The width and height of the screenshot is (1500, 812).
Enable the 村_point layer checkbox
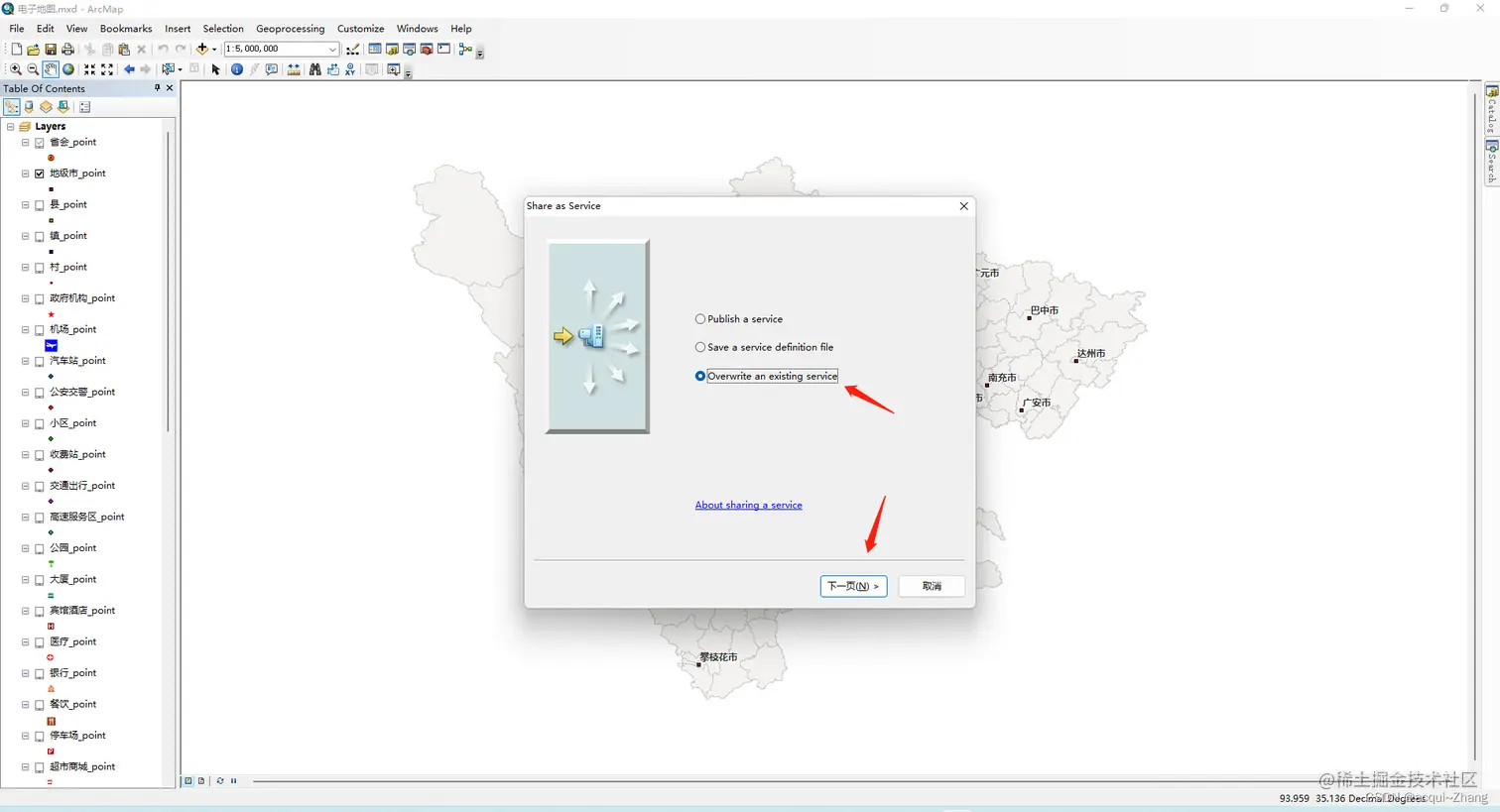pos(40,268)
